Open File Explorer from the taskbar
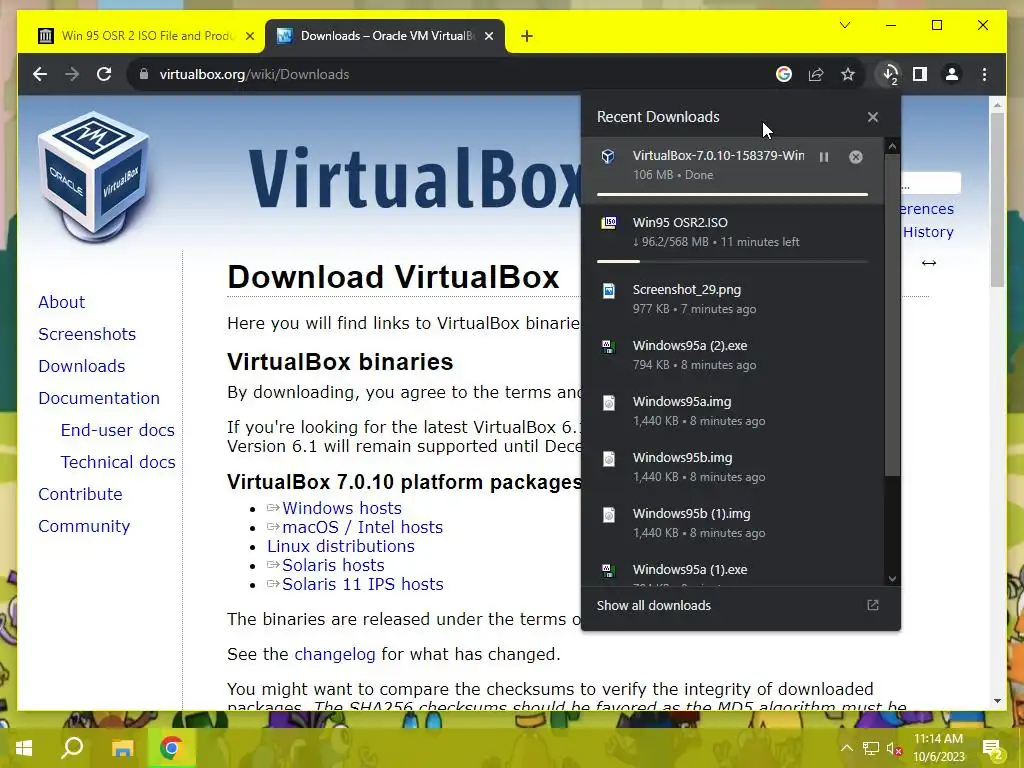 click(122, 748)
